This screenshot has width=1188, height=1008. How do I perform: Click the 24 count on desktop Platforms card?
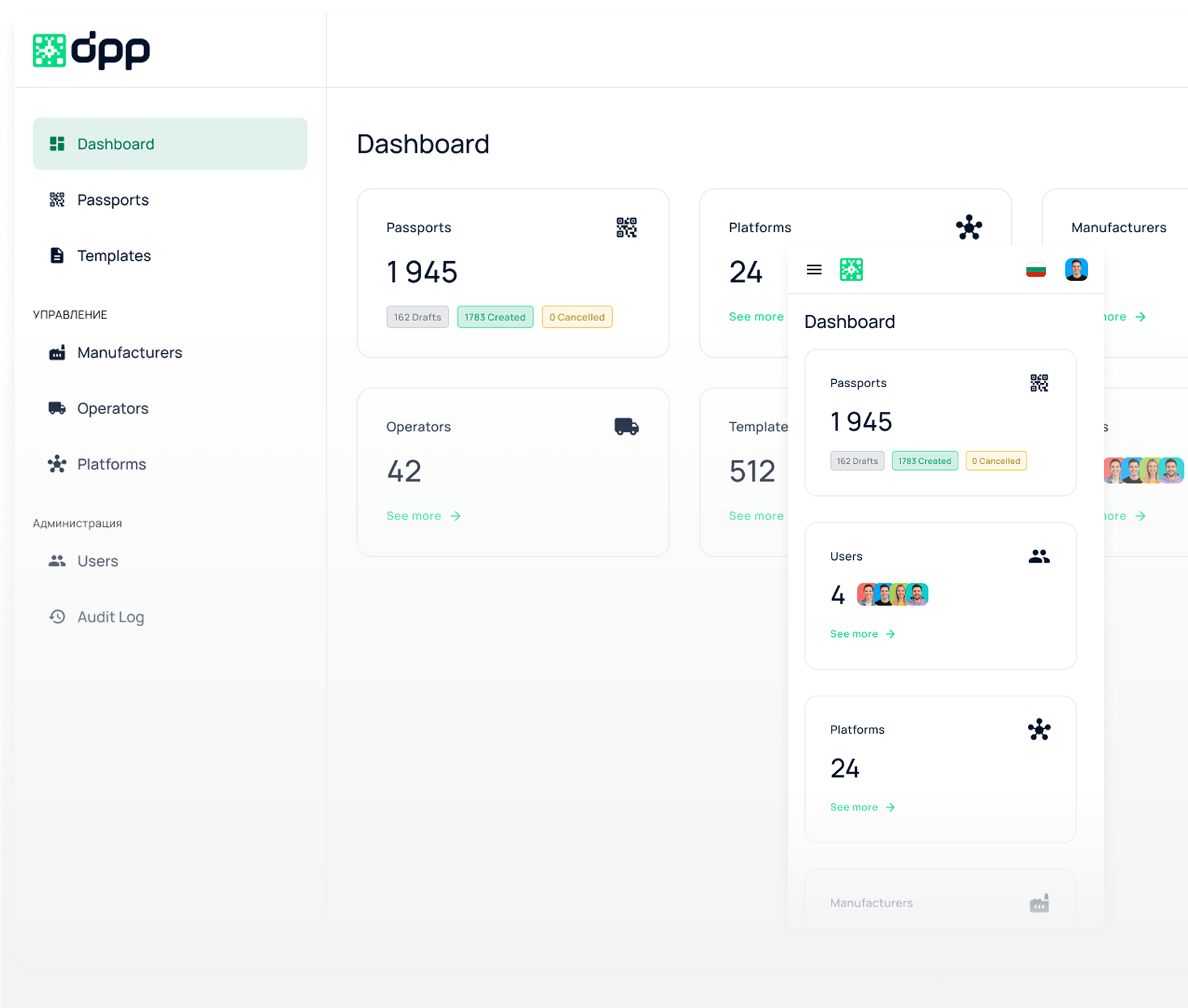[746, 272]
